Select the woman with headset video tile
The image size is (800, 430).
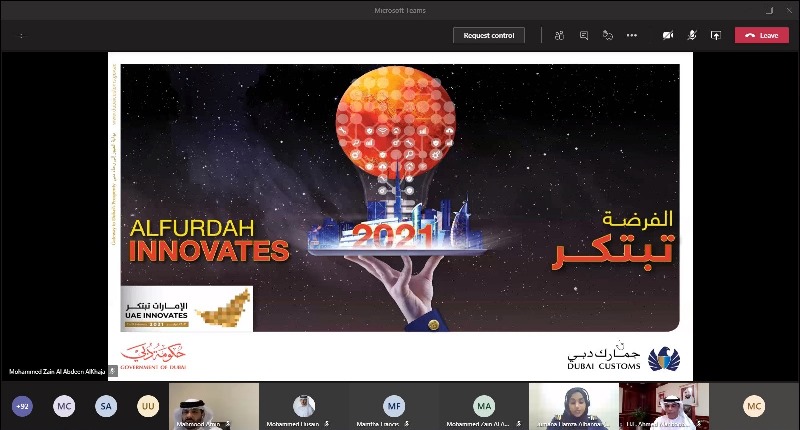click(x=574, y=406)
